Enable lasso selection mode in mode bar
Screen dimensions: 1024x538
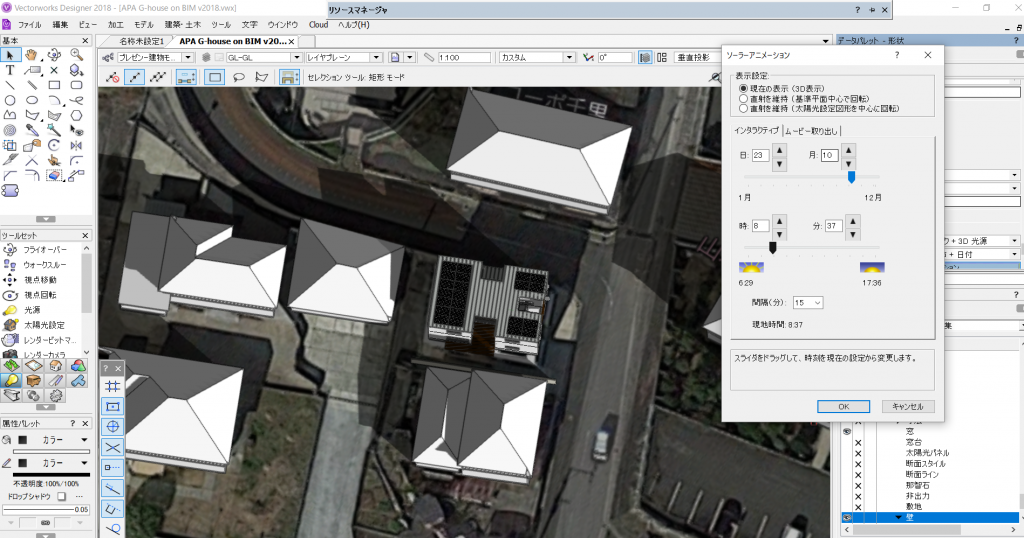239,77
